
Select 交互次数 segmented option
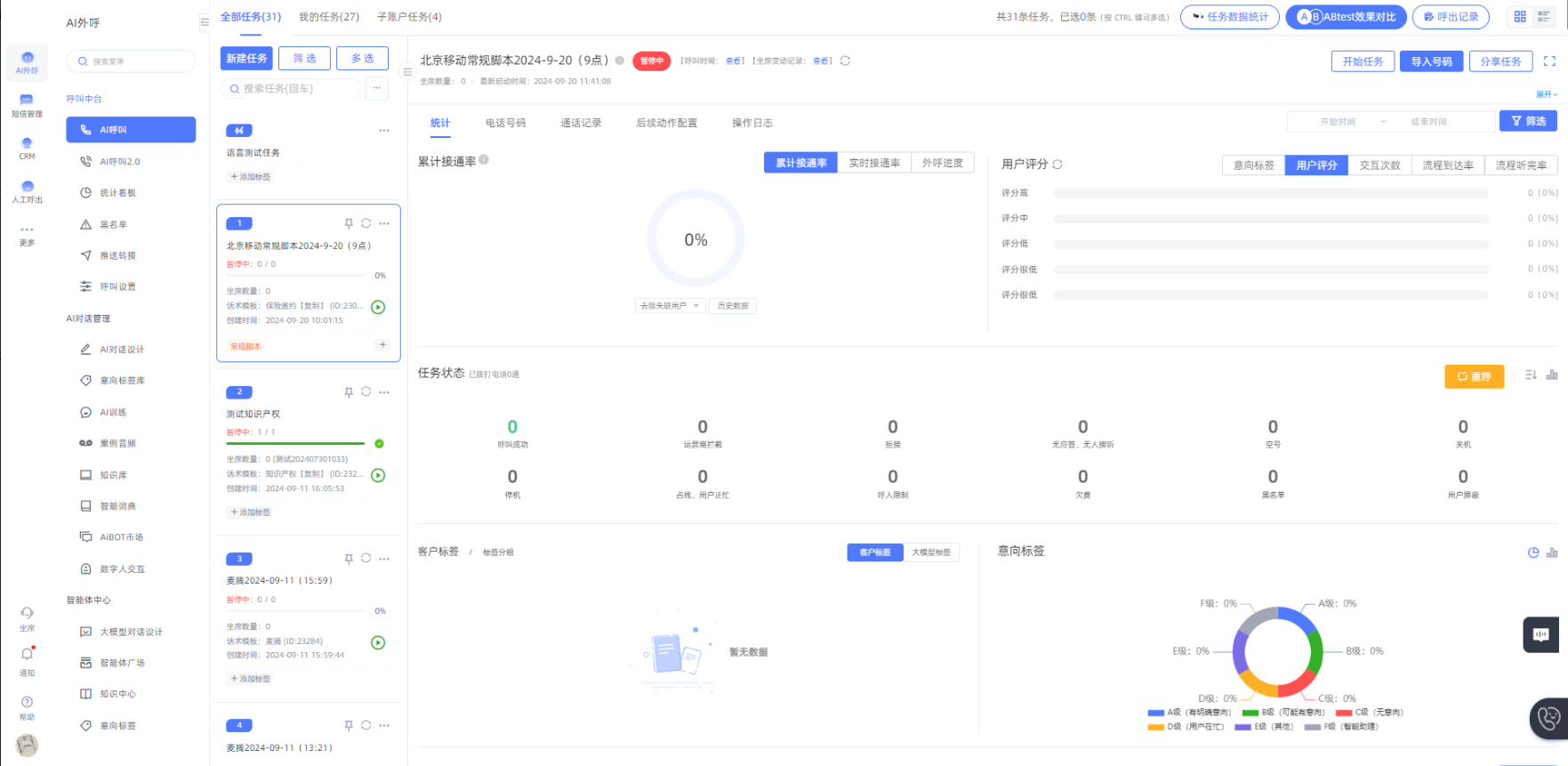point(1379,165)
